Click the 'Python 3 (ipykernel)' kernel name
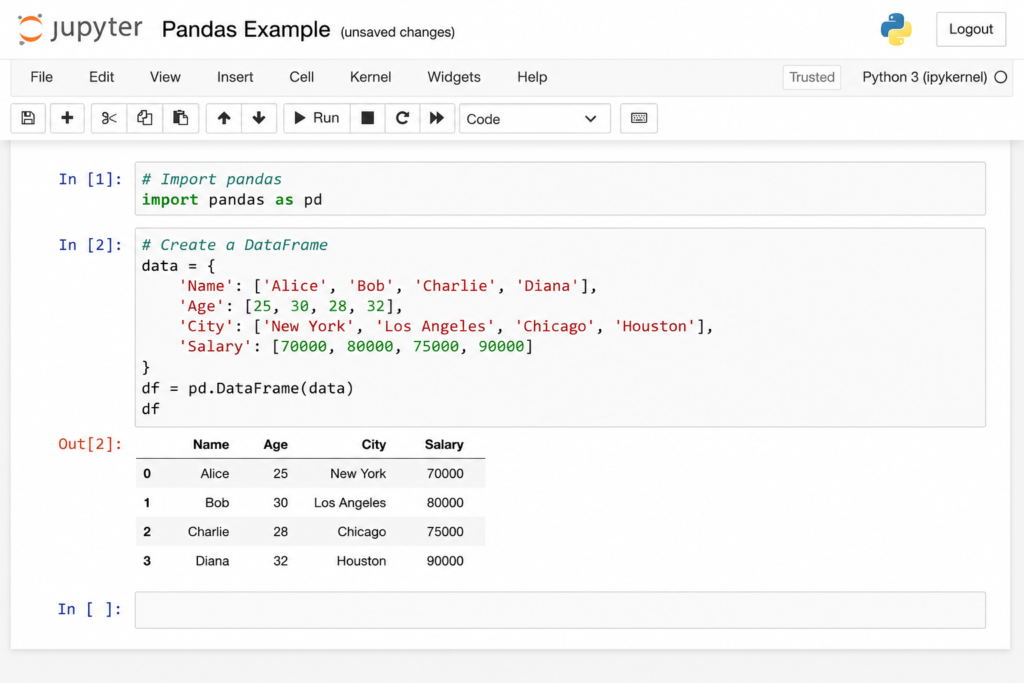 click(x=925, y=77)
